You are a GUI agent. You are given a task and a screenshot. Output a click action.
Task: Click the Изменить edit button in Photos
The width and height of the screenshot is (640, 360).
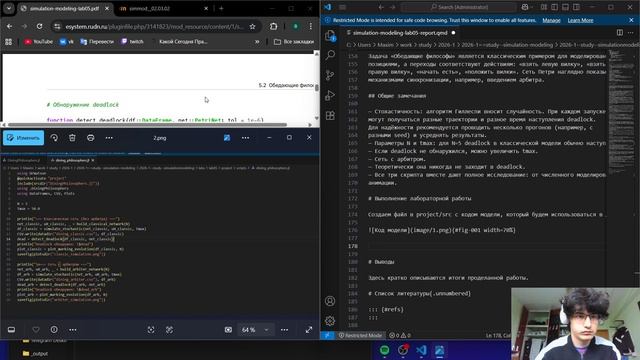[23, 138]
